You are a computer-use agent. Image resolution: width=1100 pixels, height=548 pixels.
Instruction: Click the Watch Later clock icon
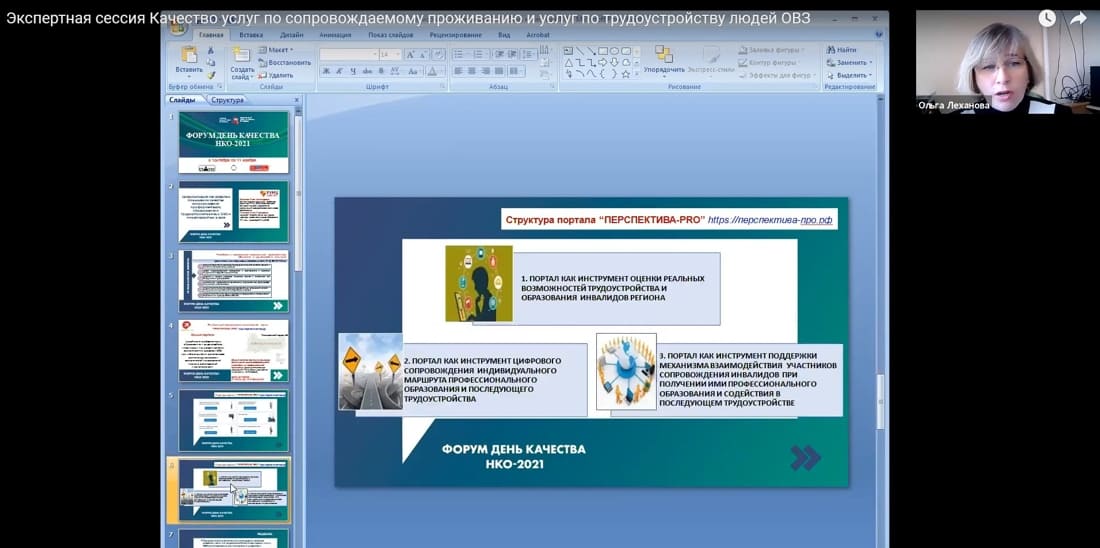(x=1046, y=18)
